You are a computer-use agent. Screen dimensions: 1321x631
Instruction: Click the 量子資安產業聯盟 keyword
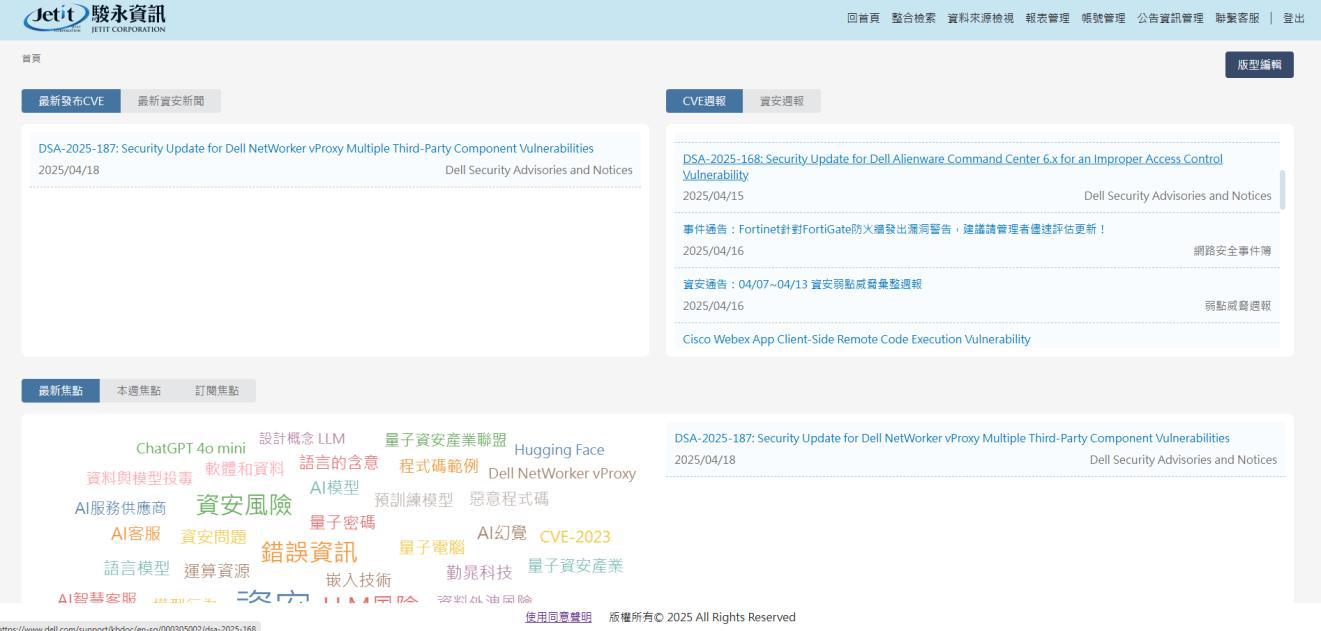(446, 439)
